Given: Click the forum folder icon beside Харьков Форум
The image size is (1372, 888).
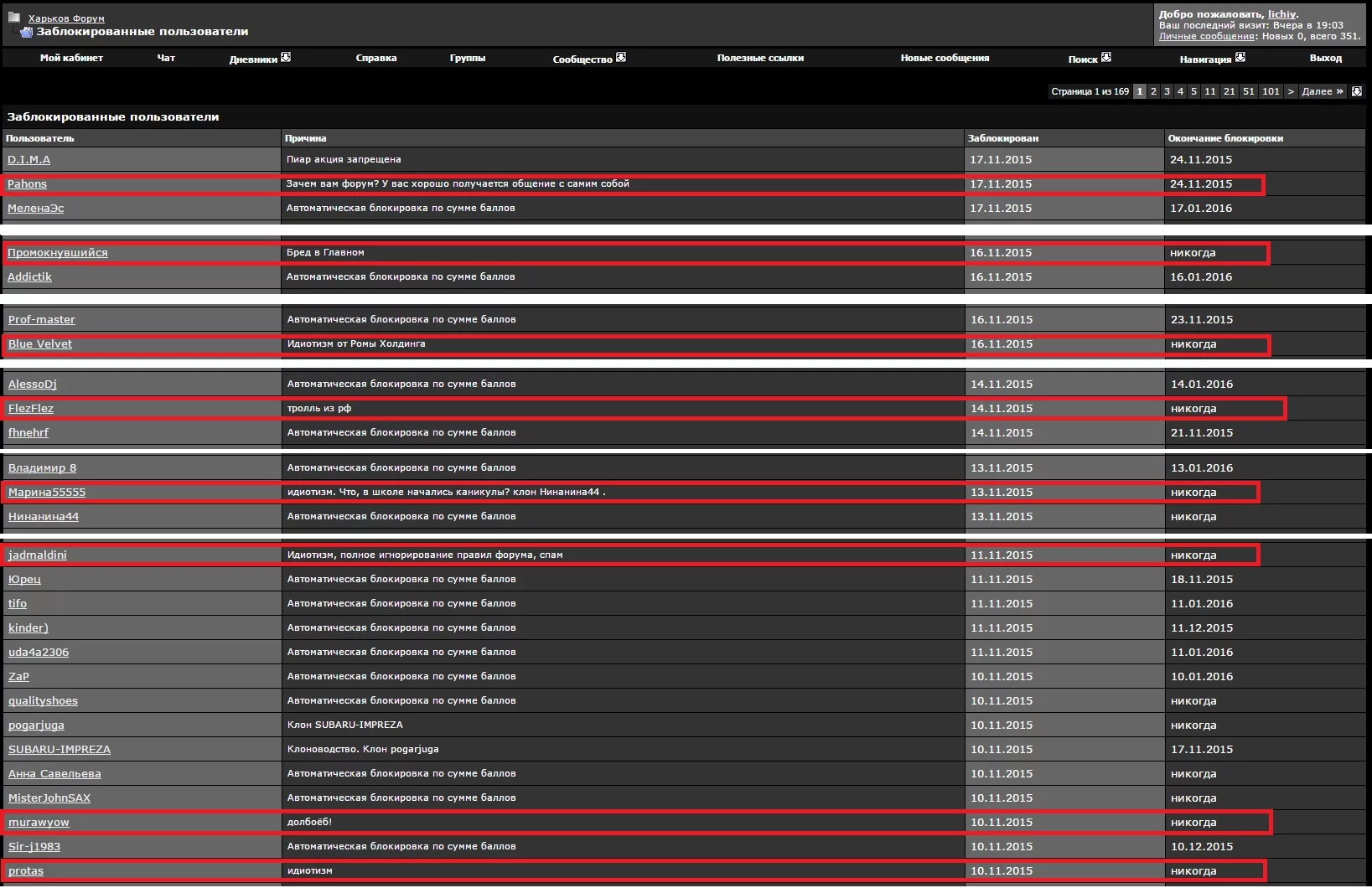Looking at the screenshot, I should coord(14,17).
